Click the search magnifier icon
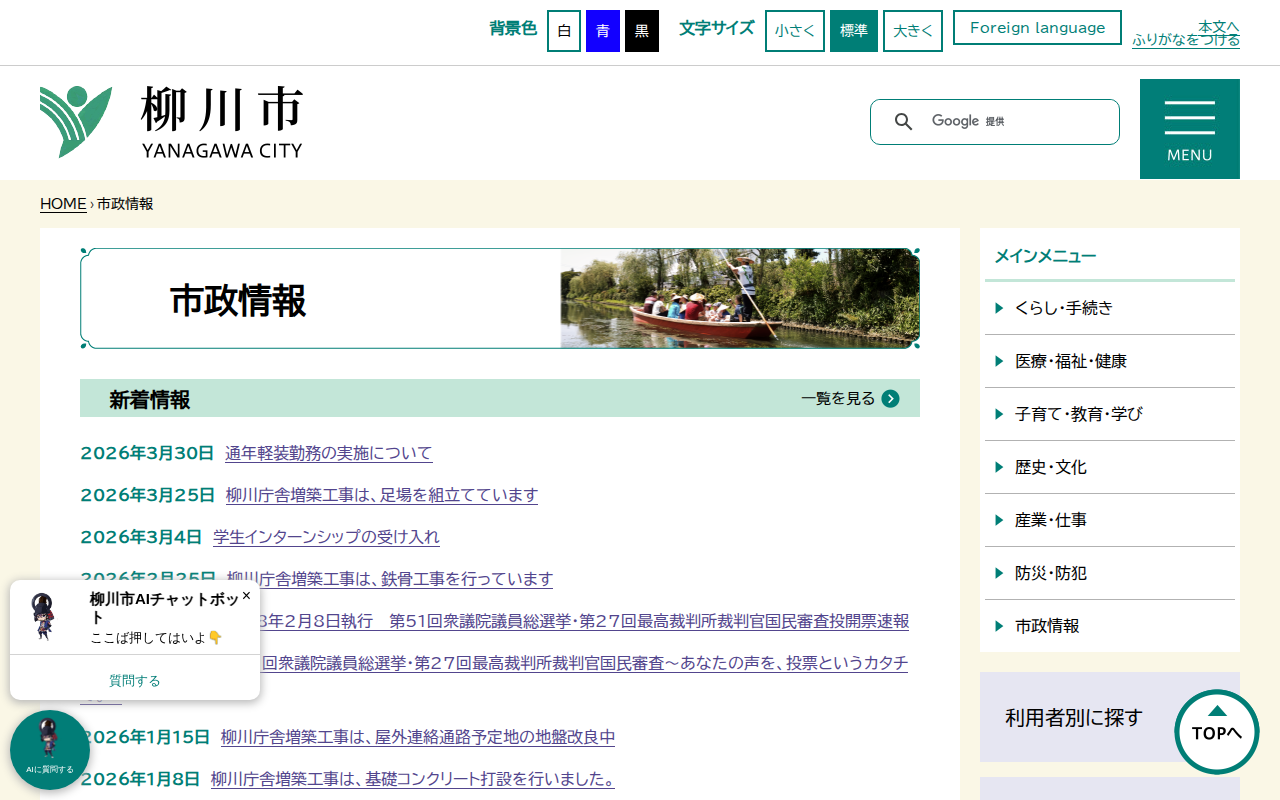 [903, 122]
